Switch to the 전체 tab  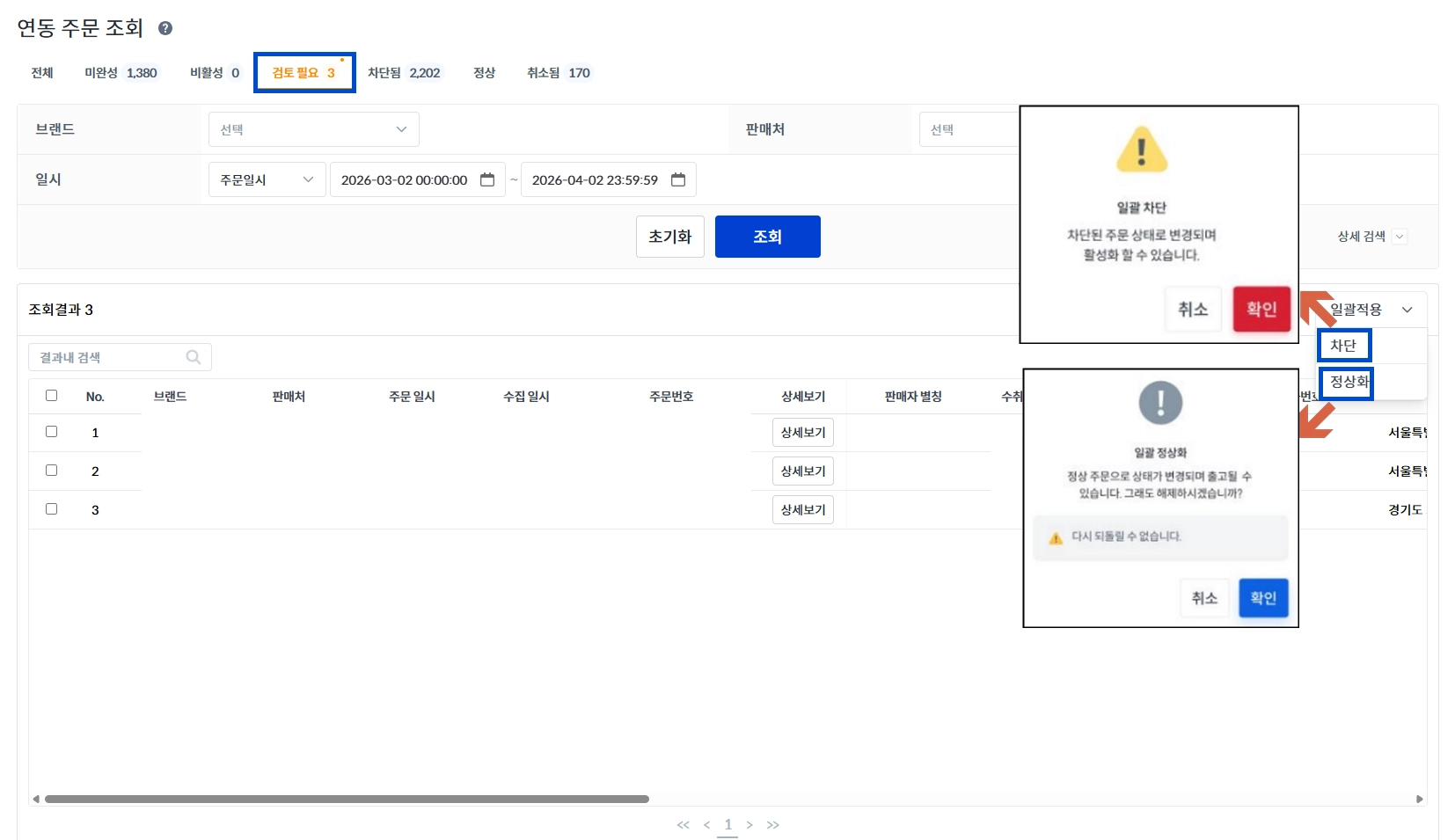42,73
